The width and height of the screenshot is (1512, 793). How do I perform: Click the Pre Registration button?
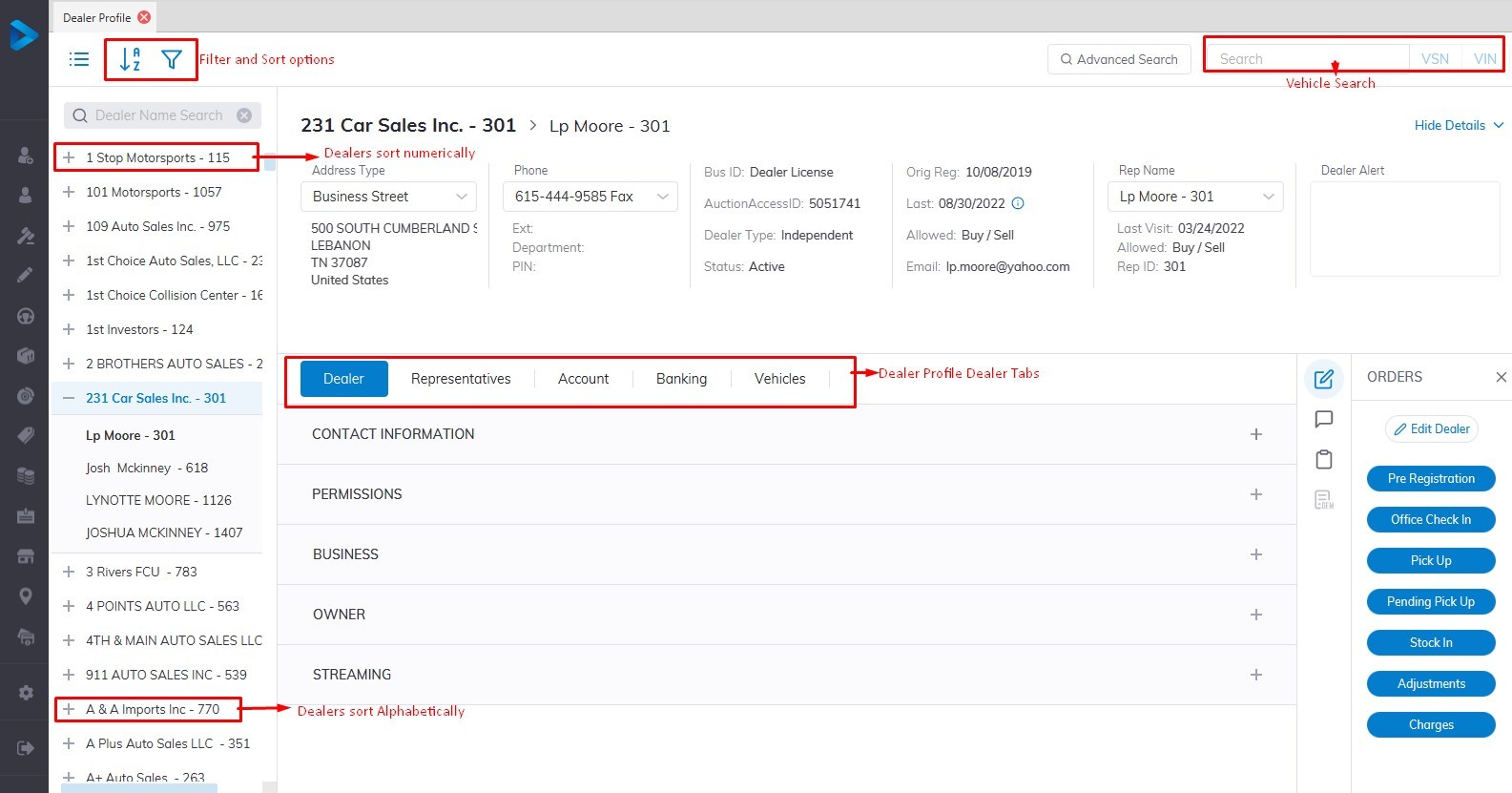coord(1430,479)
